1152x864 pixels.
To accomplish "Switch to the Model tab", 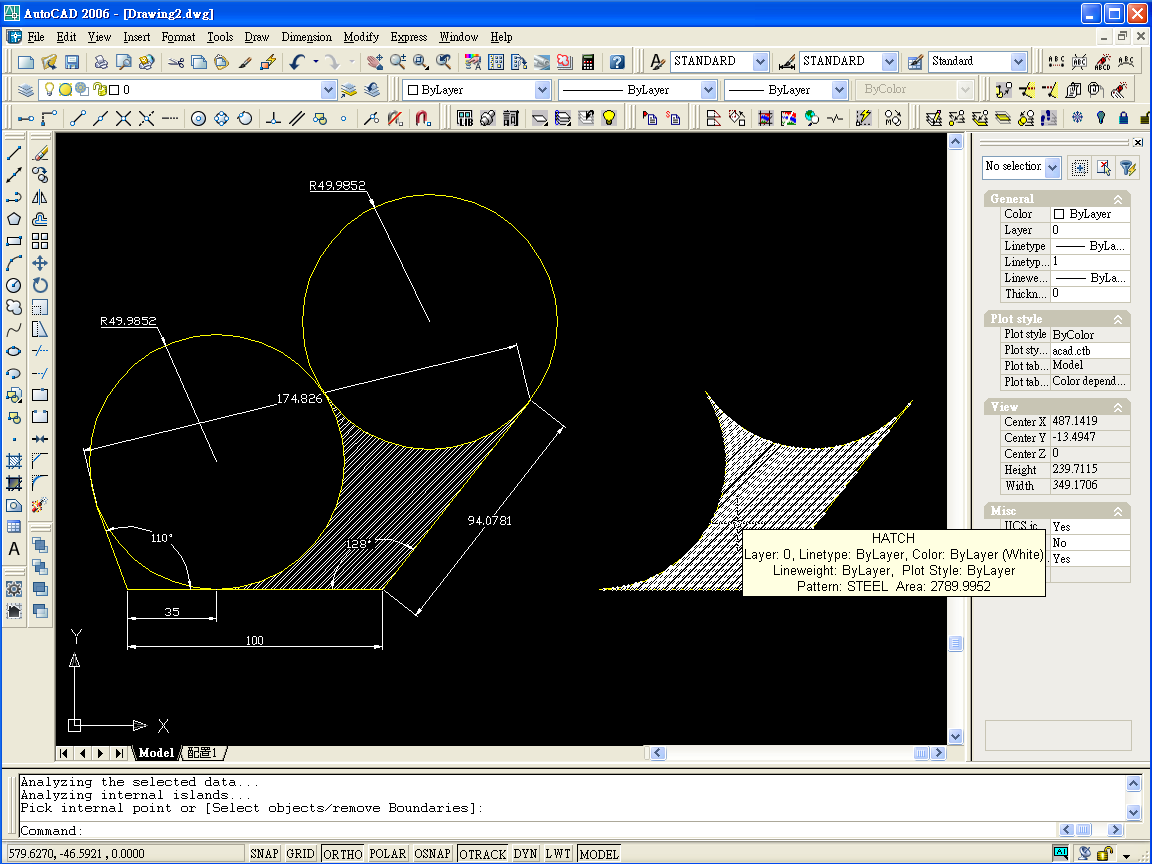I will (x=156, y=752).
